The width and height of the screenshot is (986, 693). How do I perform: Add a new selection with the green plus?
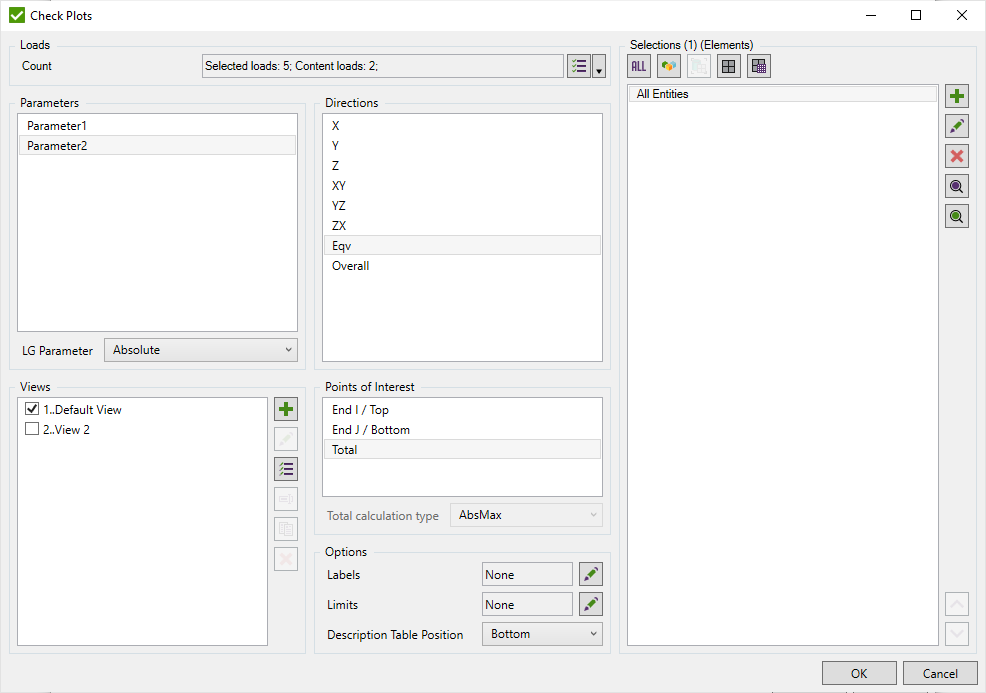point(957,97)
